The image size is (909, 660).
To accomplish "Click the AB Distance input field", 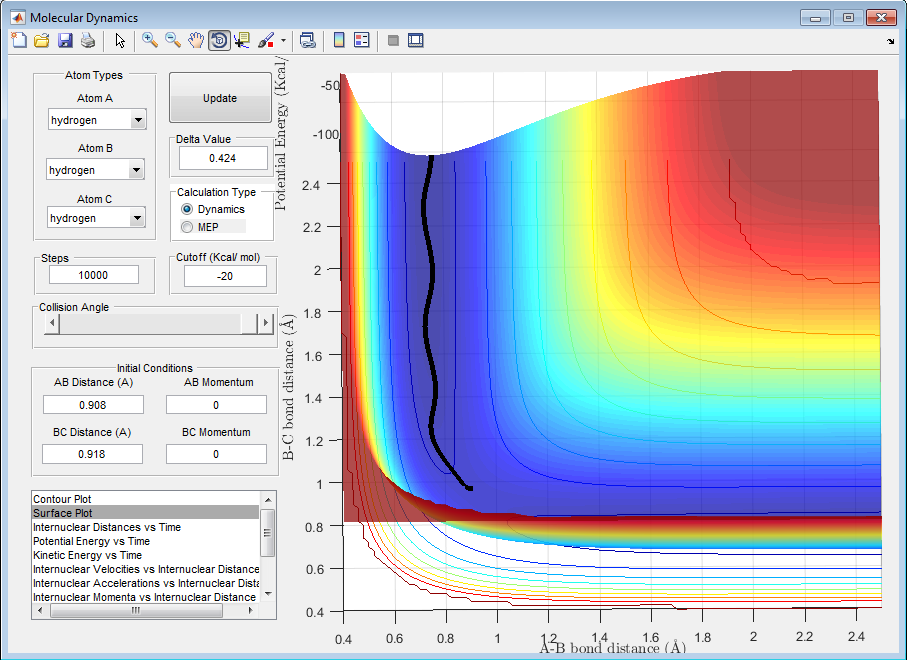I will click(x=93, y=405).
